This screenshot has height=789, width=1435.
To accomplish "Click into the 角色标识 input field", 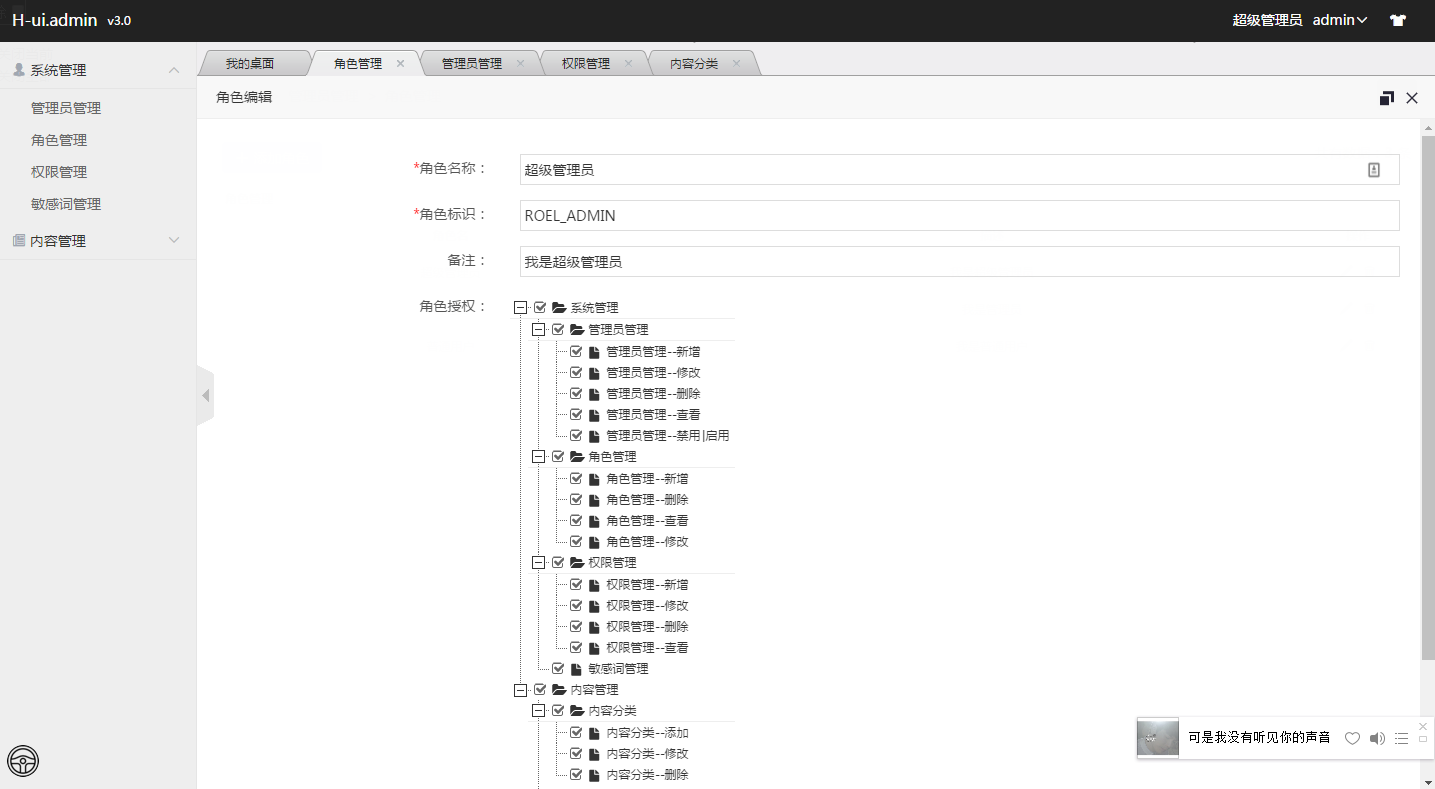I will click(960, 215).
